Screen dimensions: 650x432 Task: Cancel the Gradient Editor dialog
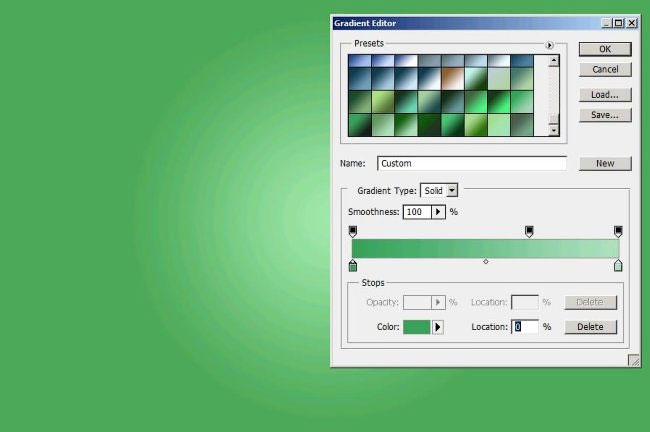pos(605,69)
